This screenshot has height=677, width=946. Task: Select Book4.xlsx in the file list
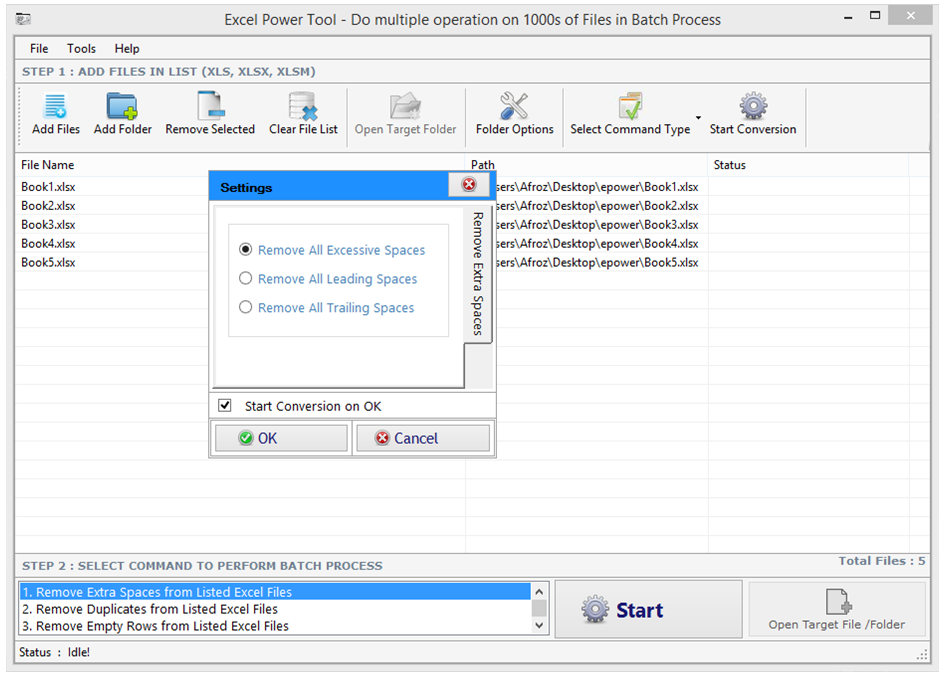pyautogui.click(x=48, y=244)
